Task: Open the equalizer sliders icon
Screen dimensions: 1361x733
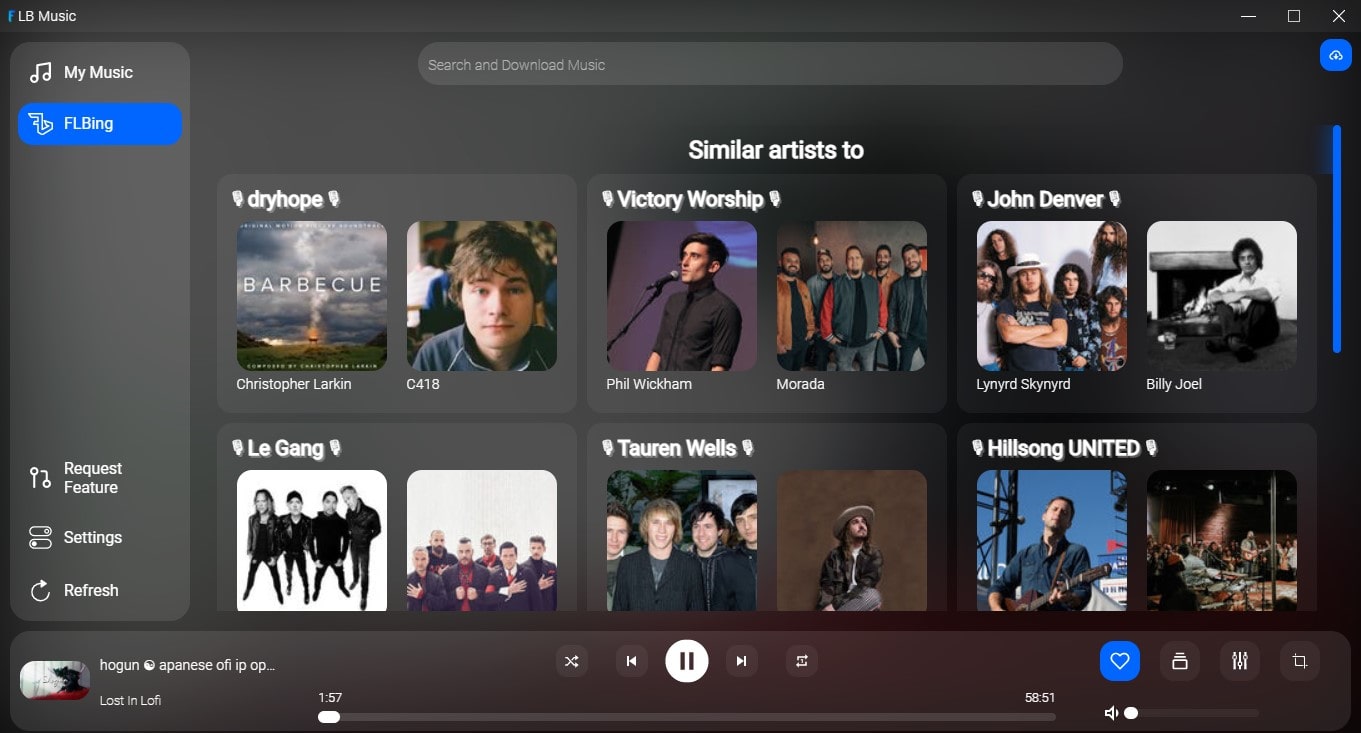Action: (1240, 661)
